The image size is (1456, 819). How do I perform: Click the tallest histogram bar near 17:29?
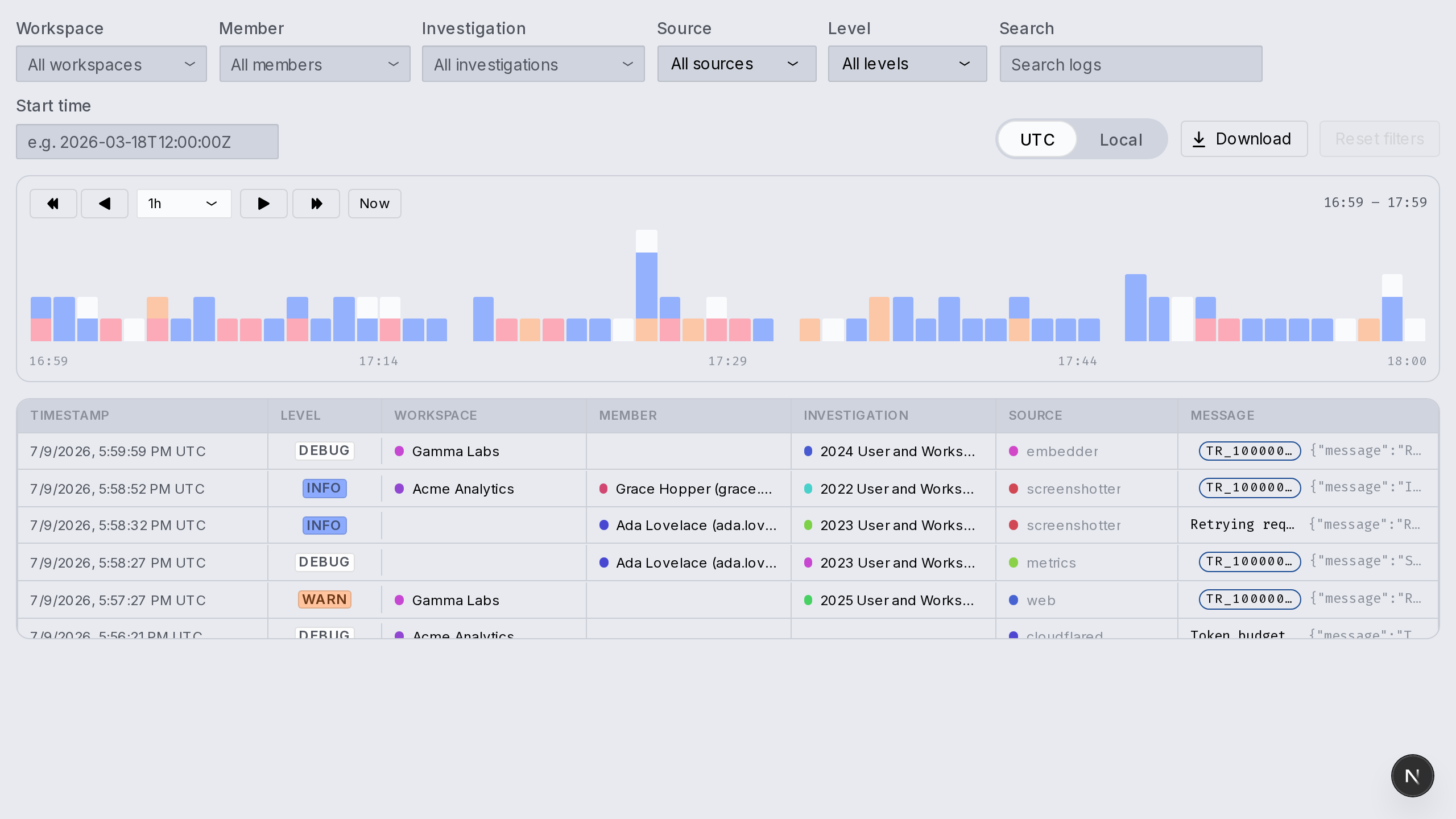point(647,286)
